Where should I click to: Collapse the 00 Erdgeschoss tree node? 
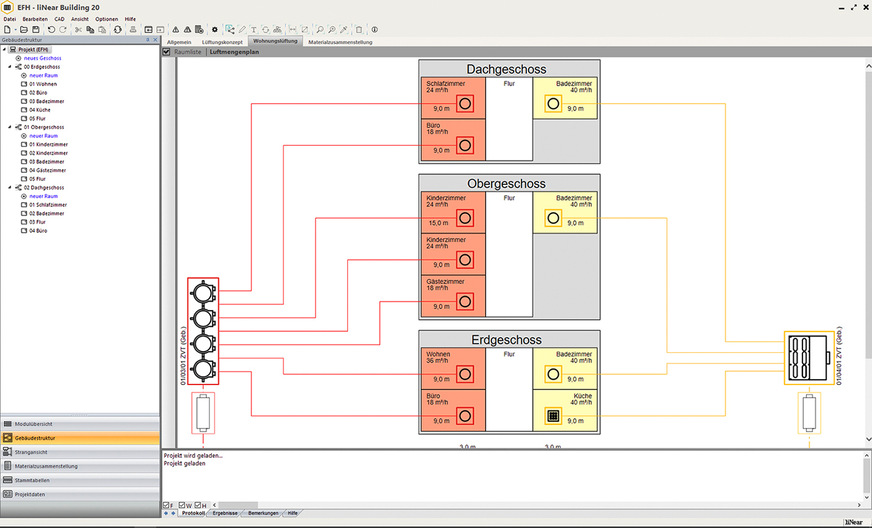(x=10, y=66)
